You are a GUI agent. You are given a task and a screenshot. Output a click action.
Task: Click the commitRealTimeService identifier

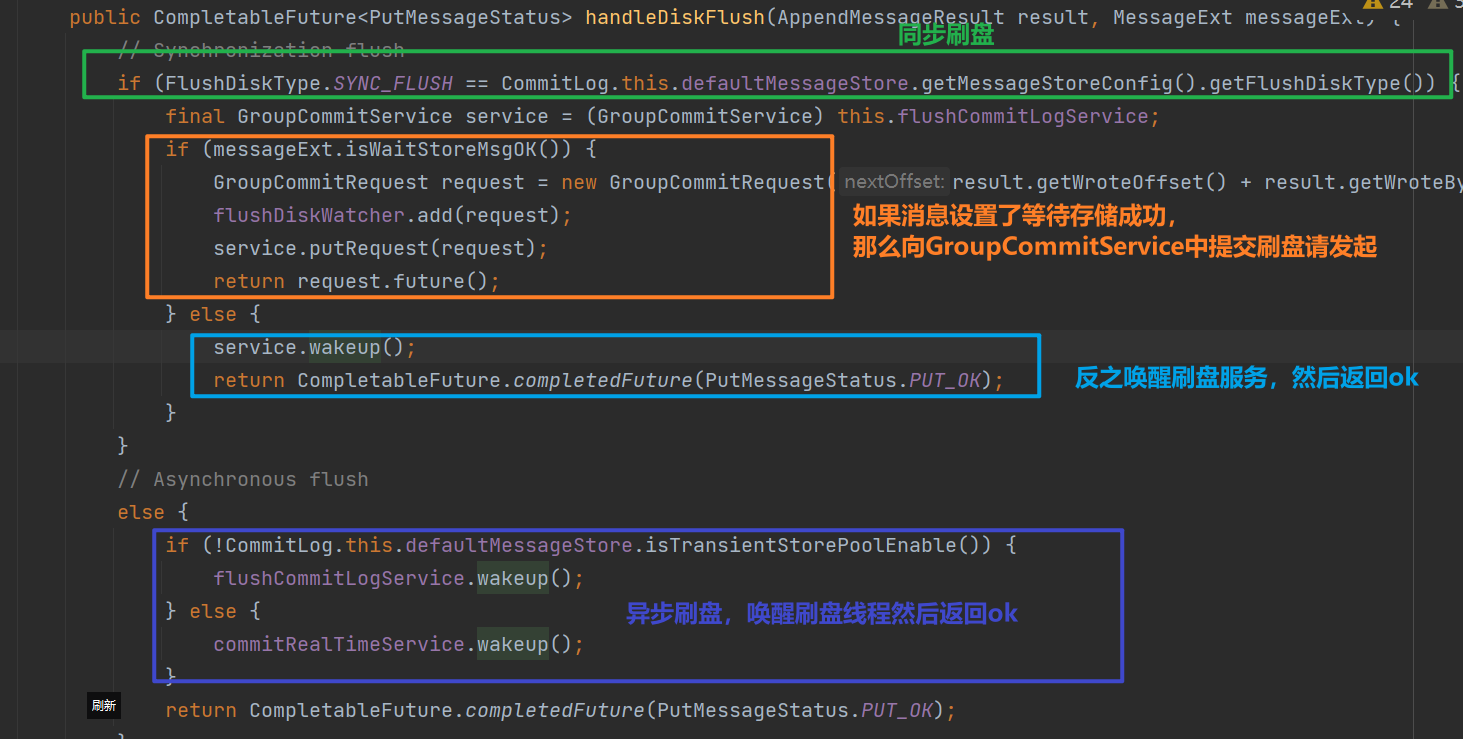339,644
